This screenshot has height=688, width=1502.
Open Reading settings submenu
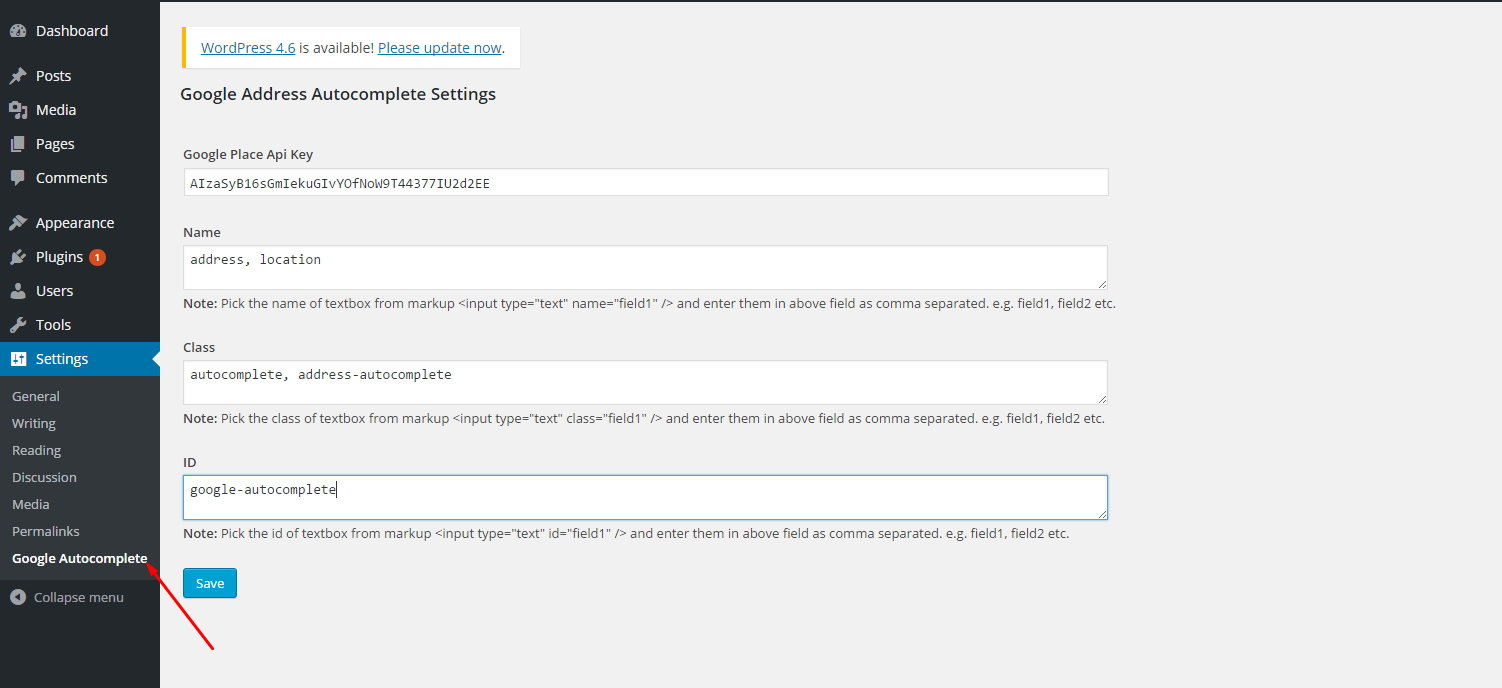click(36, 450)
